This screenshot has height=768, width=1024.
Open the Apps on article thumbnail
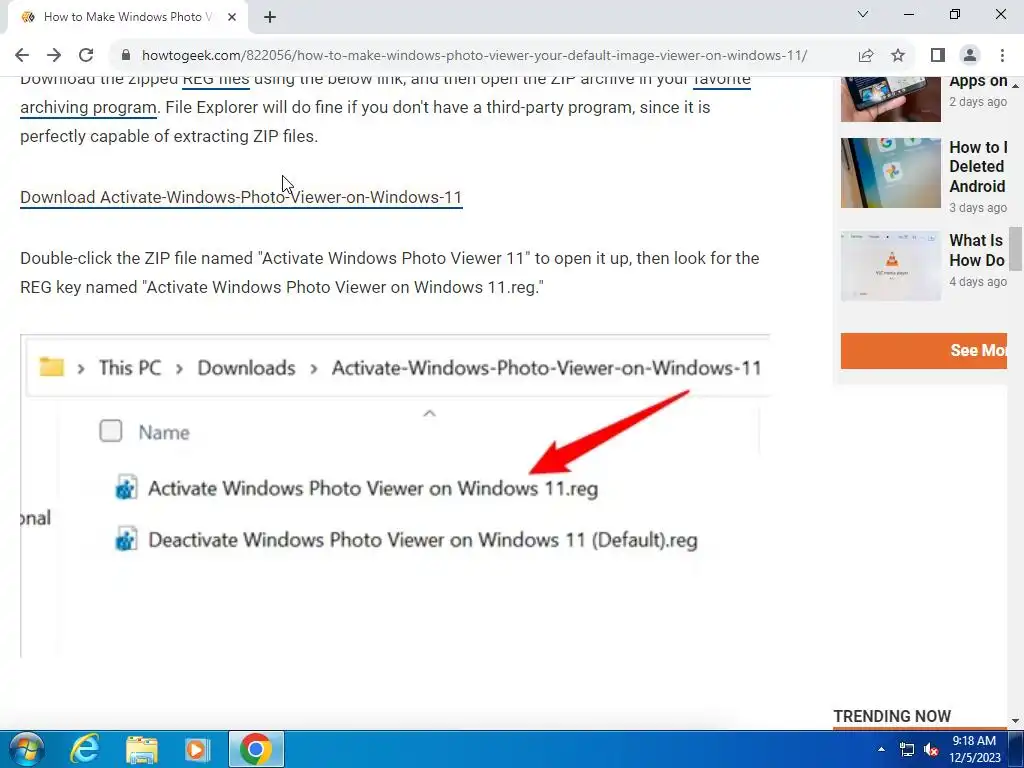891,99
